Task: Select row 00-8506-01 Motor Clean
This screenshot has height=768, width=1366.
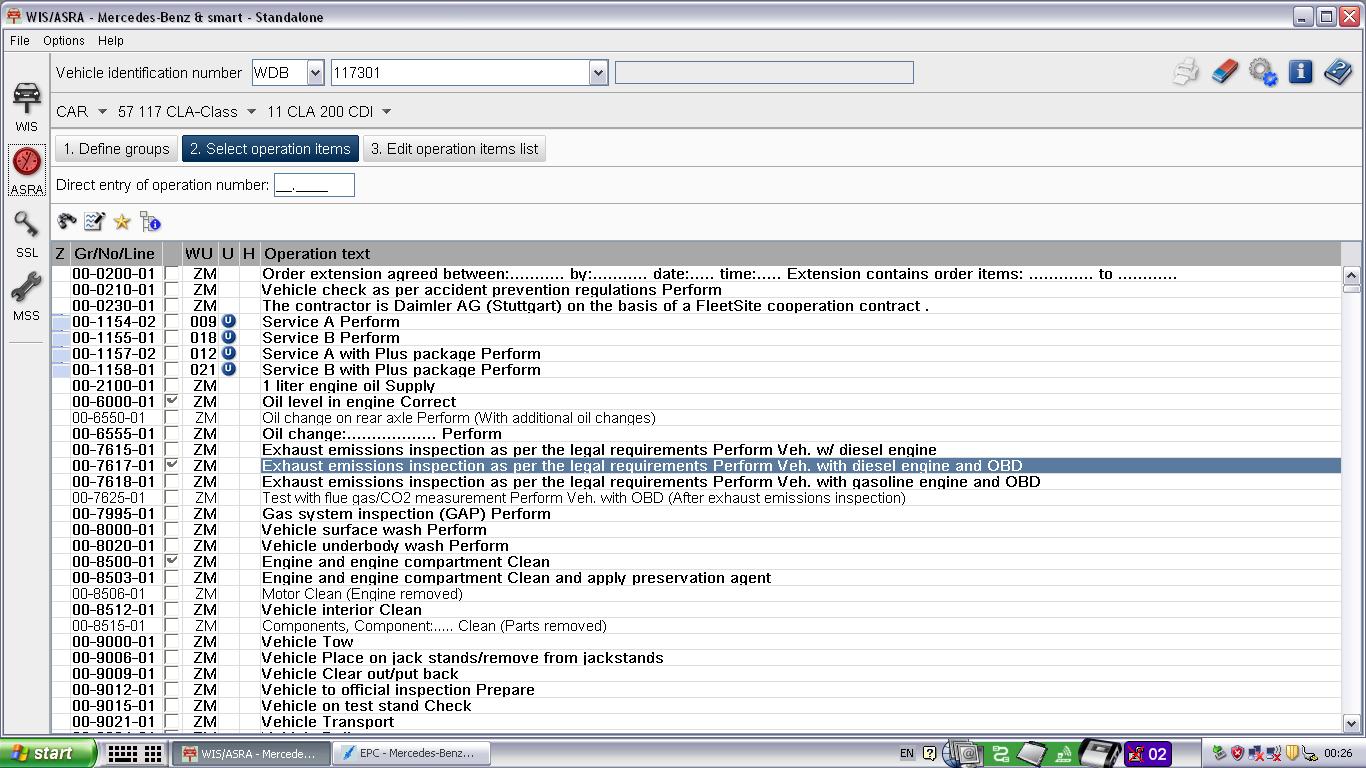Action: 696,593
